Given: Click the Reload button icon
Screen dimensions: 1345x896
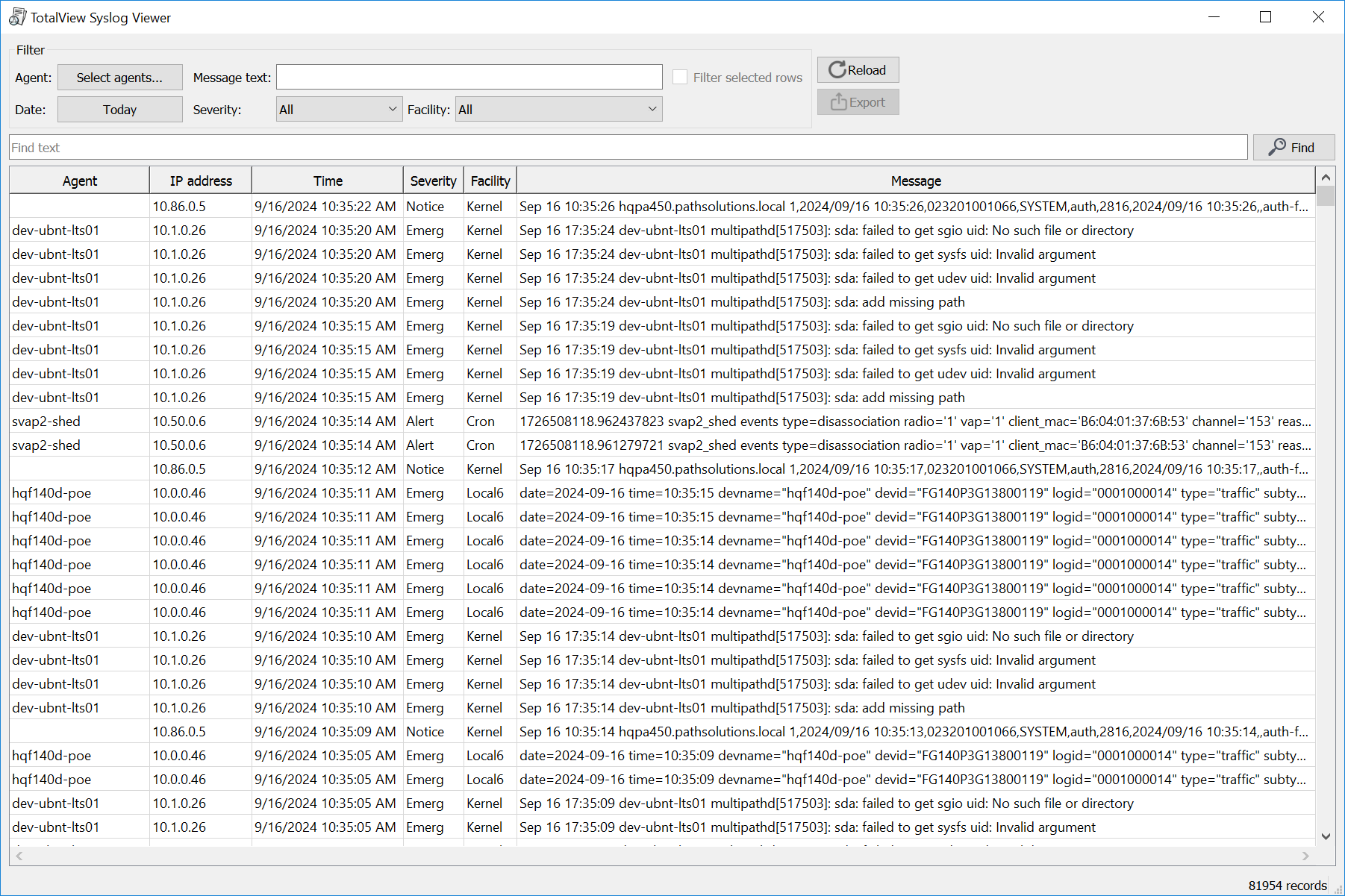Looking at the screenshot, I should (837, 70).
